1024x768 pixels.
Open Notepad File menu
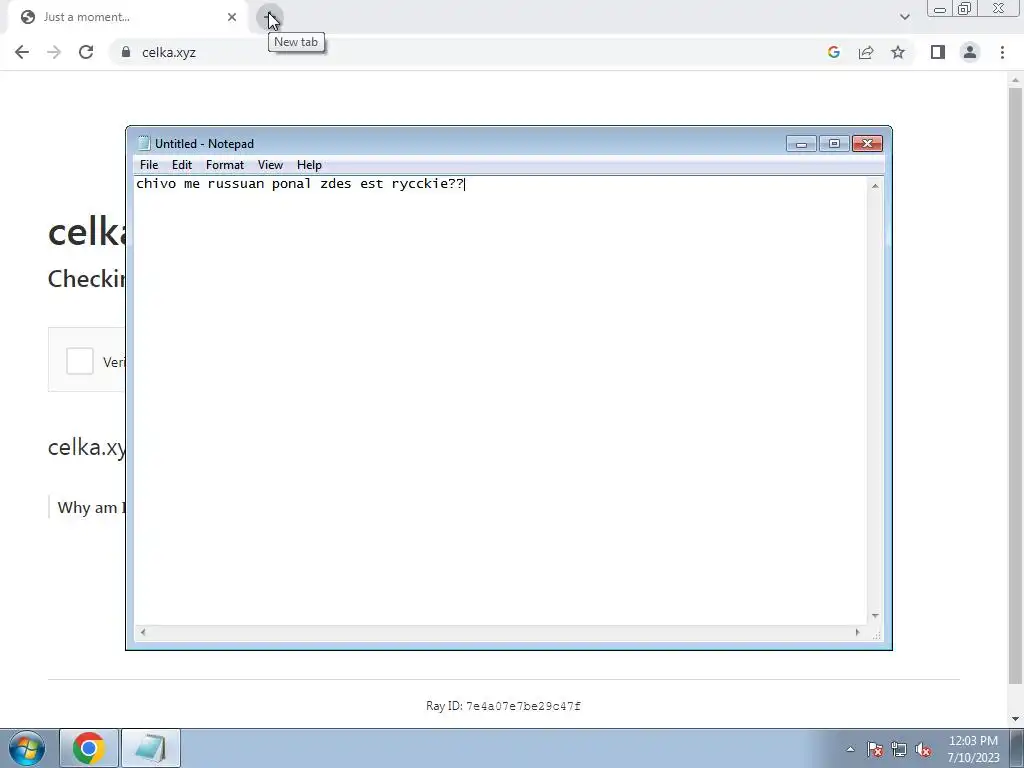[x=149, y=165]
